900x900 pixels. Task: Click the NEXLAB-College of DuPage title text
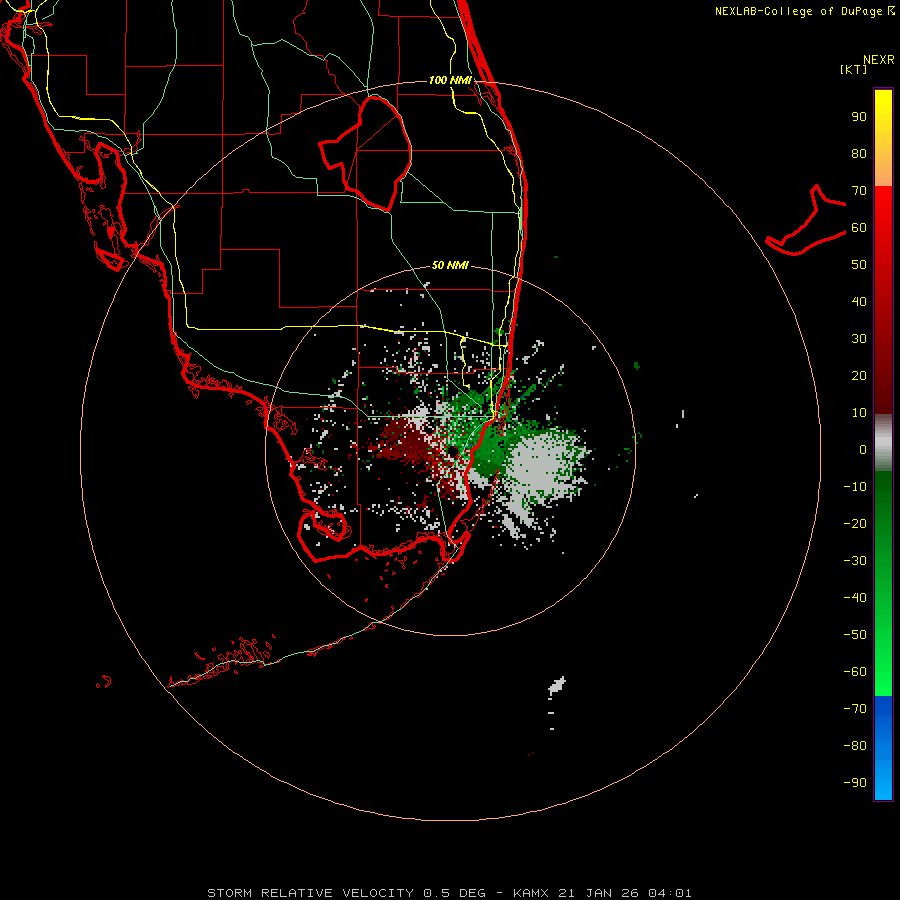pos(799,11)
